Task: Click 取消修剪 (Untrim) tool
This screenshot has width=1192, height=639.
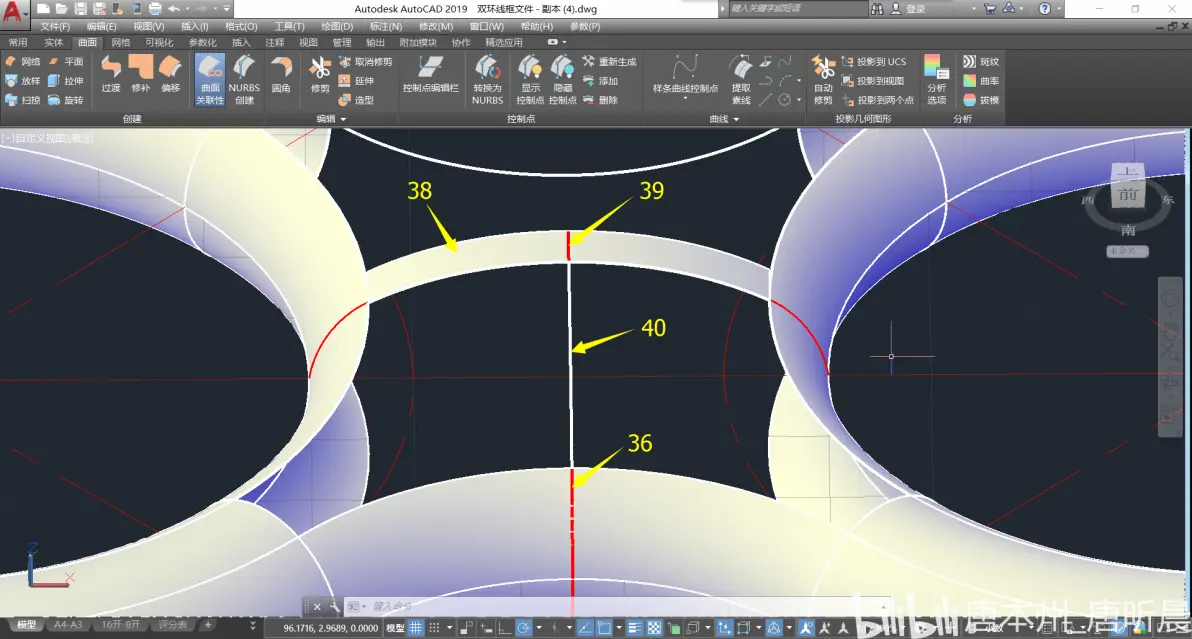Action: [x=366, y=62]
